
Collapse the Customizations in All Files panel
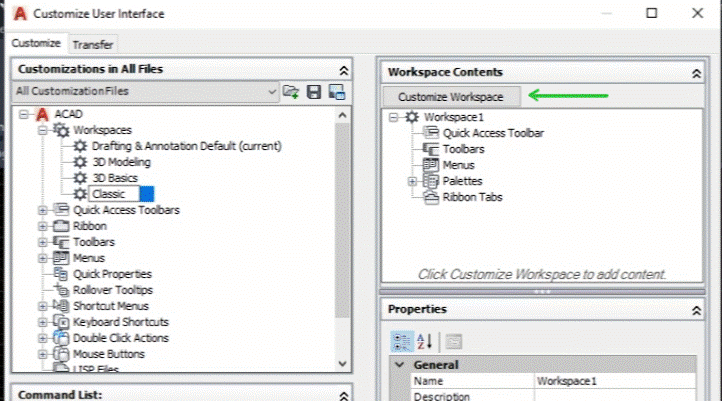coord(344,70)
